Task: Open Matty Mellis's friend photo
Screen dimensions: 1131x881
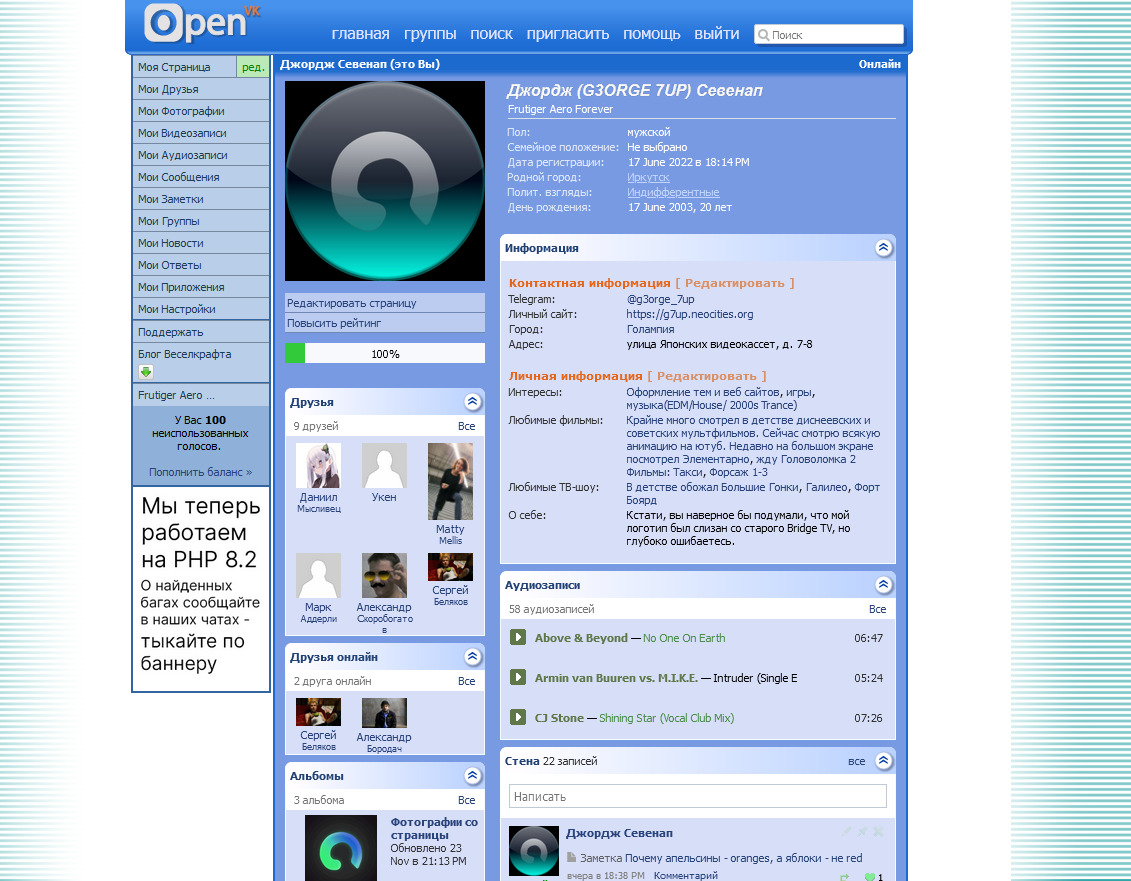Action: 450,481
